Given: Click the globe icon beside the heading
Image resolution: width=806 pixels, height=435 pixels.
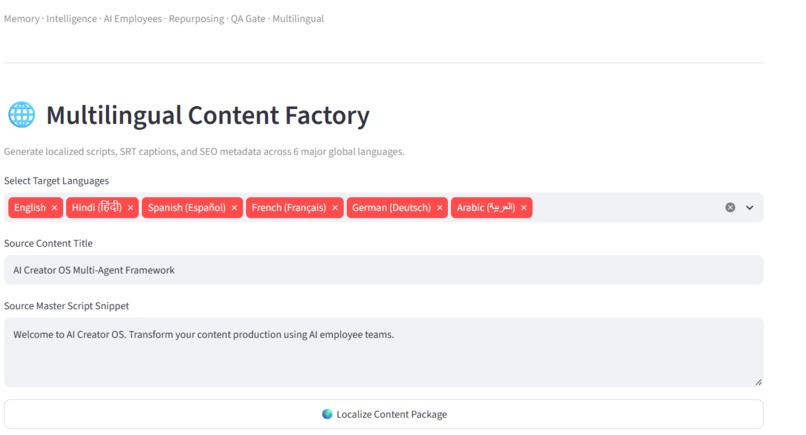Looking at the screenshot, I should (22, 115).
